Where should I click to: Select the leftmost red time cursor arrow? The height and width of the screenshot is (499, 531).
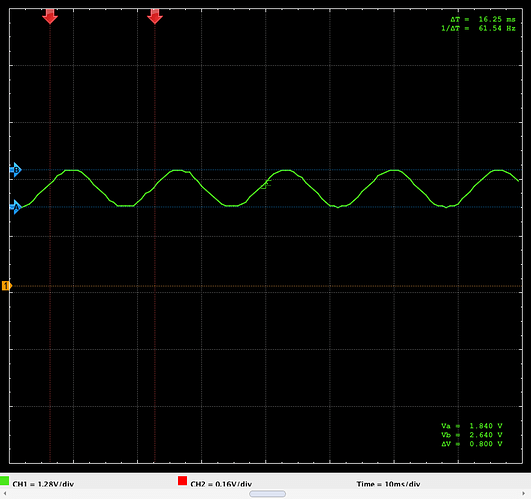(50, 16)
